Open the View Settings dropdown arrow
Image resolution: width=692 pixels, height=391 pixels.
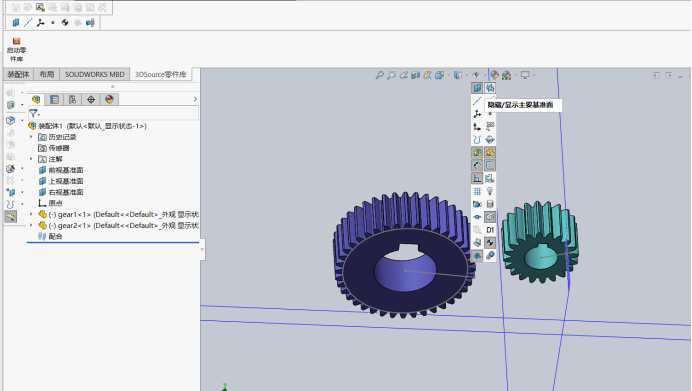coord(533,75)
